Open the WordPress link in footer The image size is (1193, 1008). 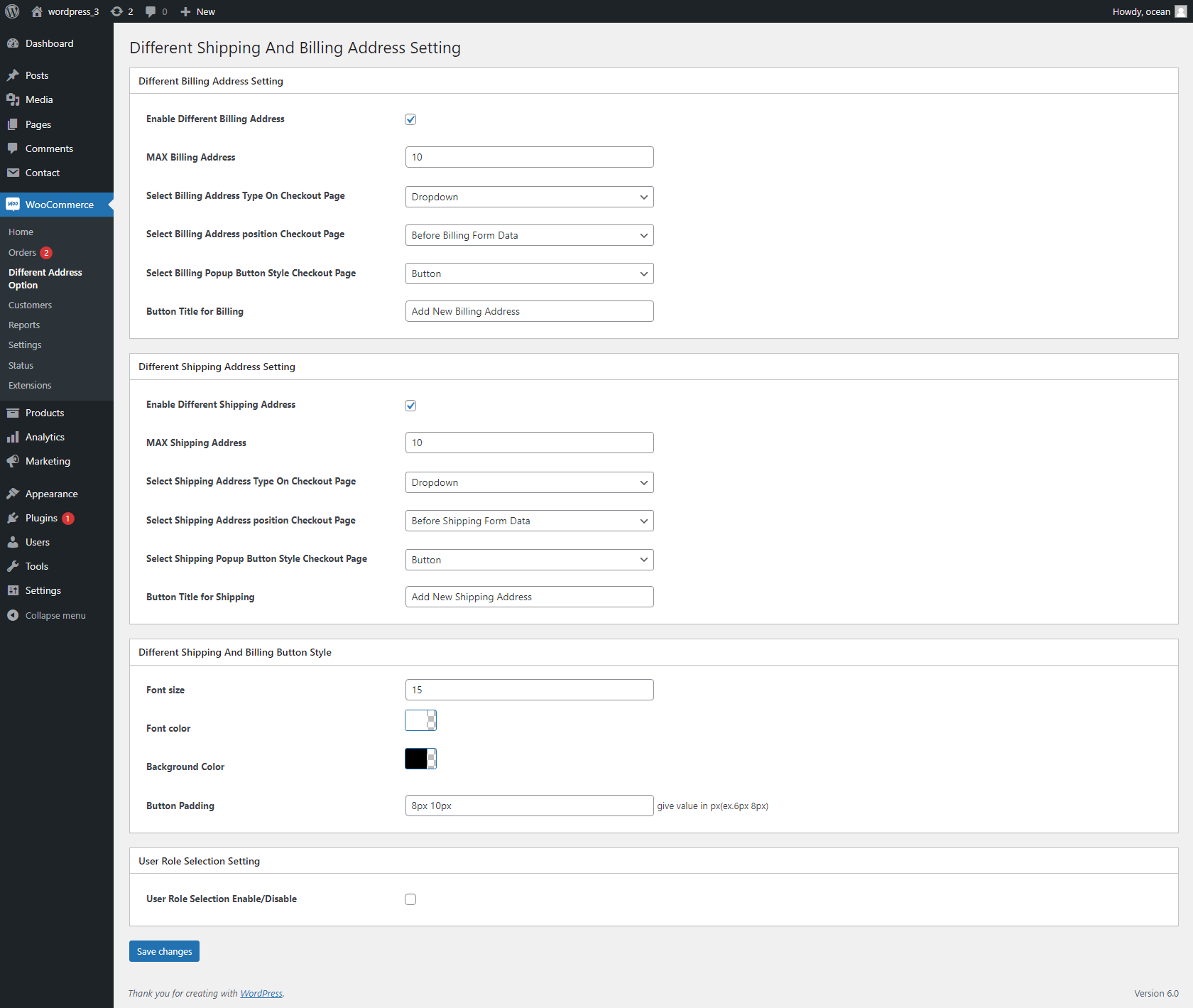click(261, 993)
